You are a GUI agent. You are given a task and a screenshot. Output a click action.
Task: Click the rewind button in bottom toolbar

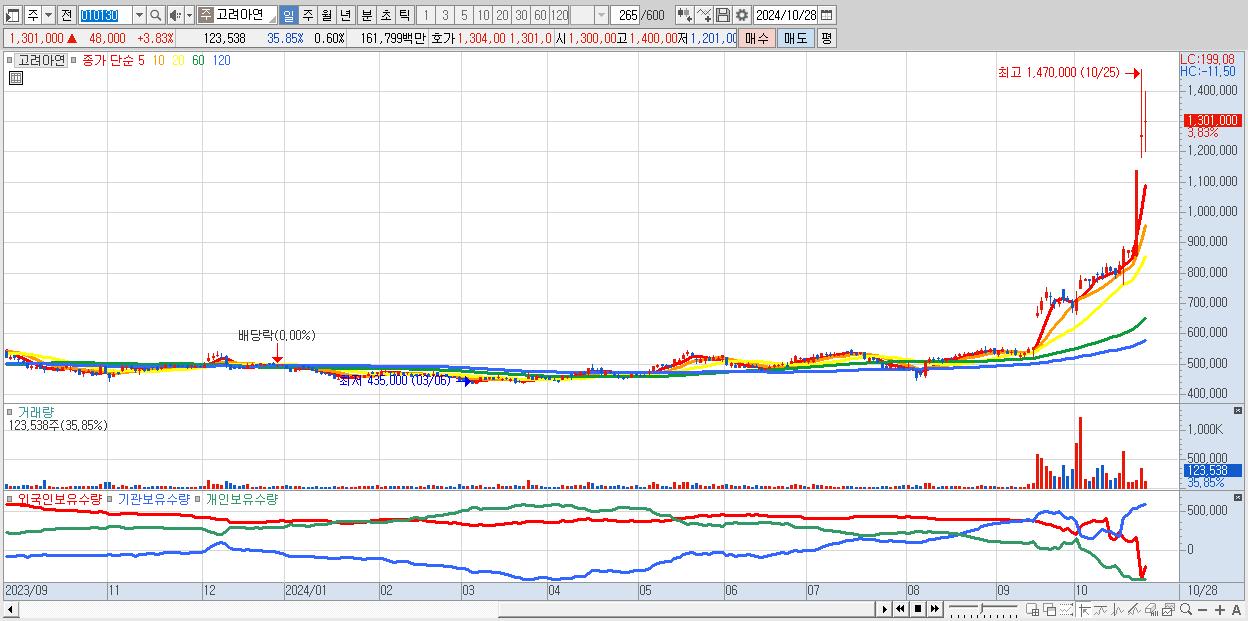pos(901,609)
